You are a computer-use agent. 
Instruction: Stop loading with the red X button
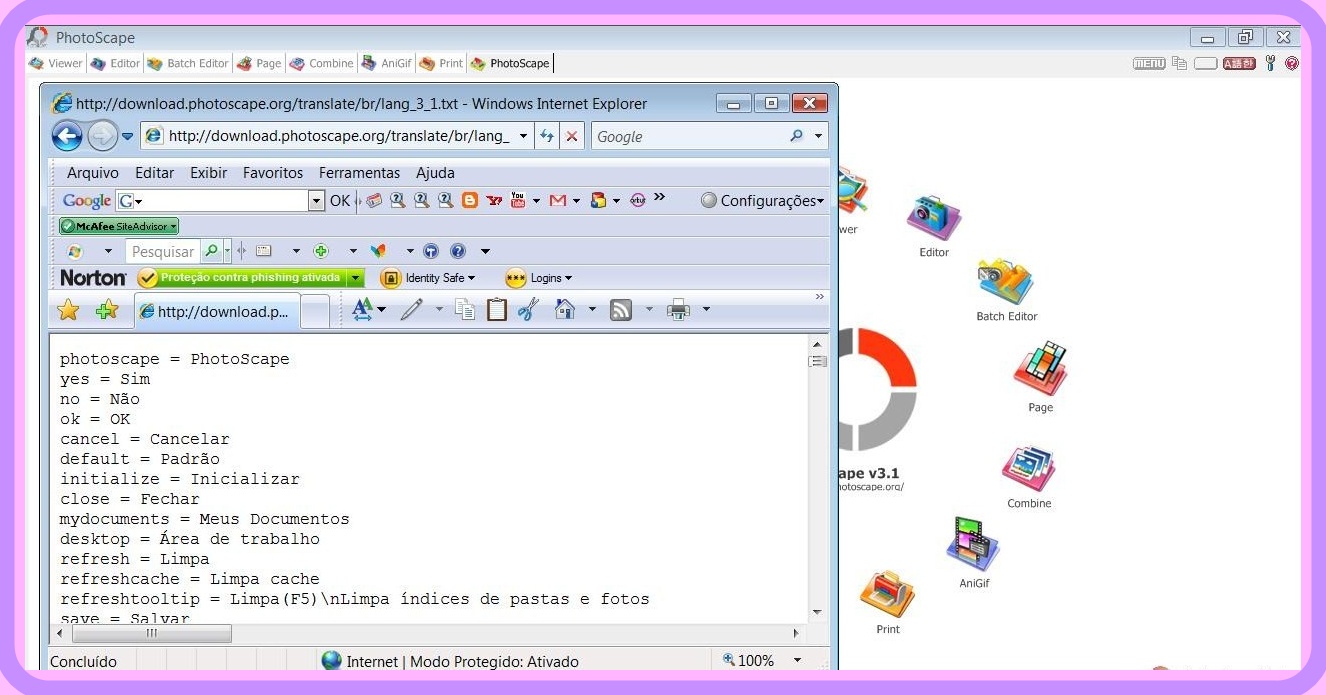pyautogui.click(x=572, y=136)
